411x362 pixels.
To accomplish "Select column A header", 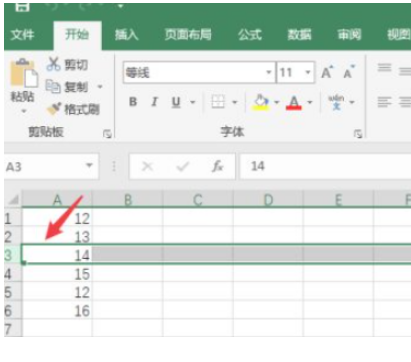I will 57,200.
